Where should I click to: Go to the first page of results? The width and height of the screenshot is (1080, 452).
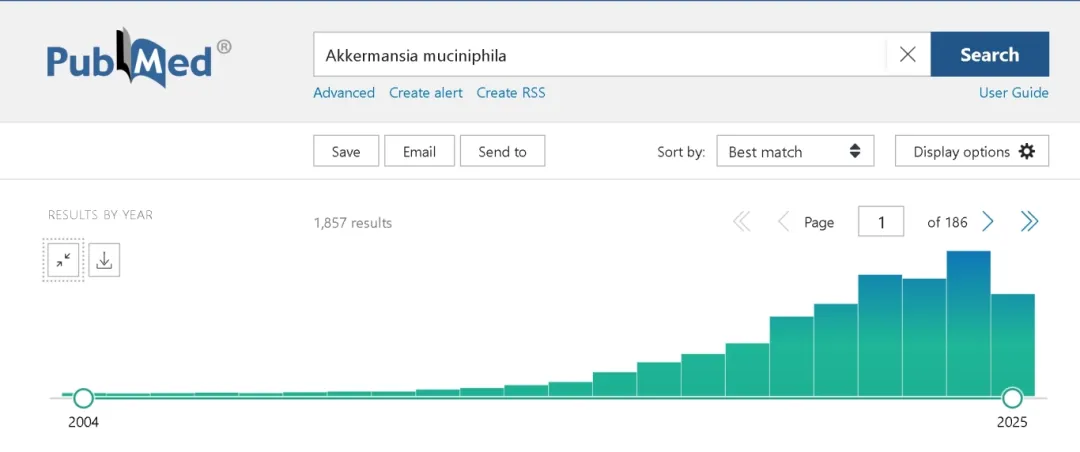point(741,222)
